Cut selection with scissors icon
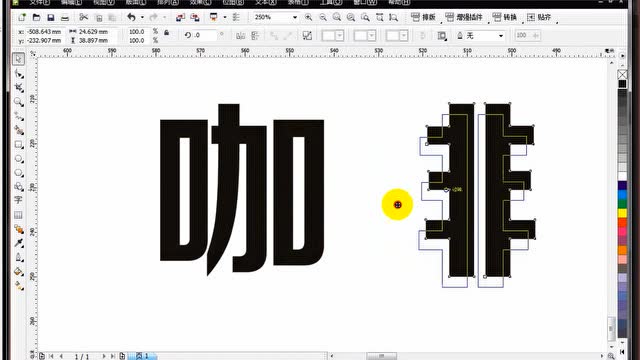The width and height of the screenshot is (640, 360). coord(84,17)
